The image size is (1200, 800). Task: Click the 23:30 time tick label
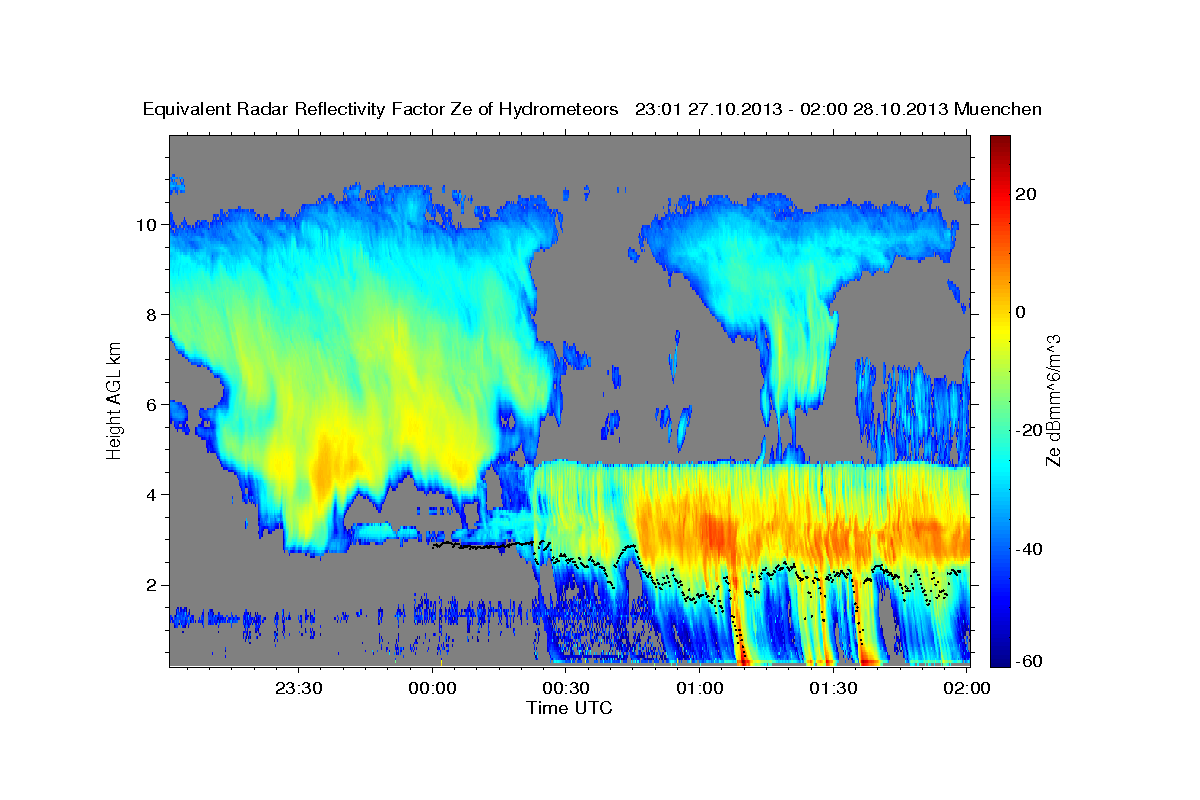pos(300,688)
